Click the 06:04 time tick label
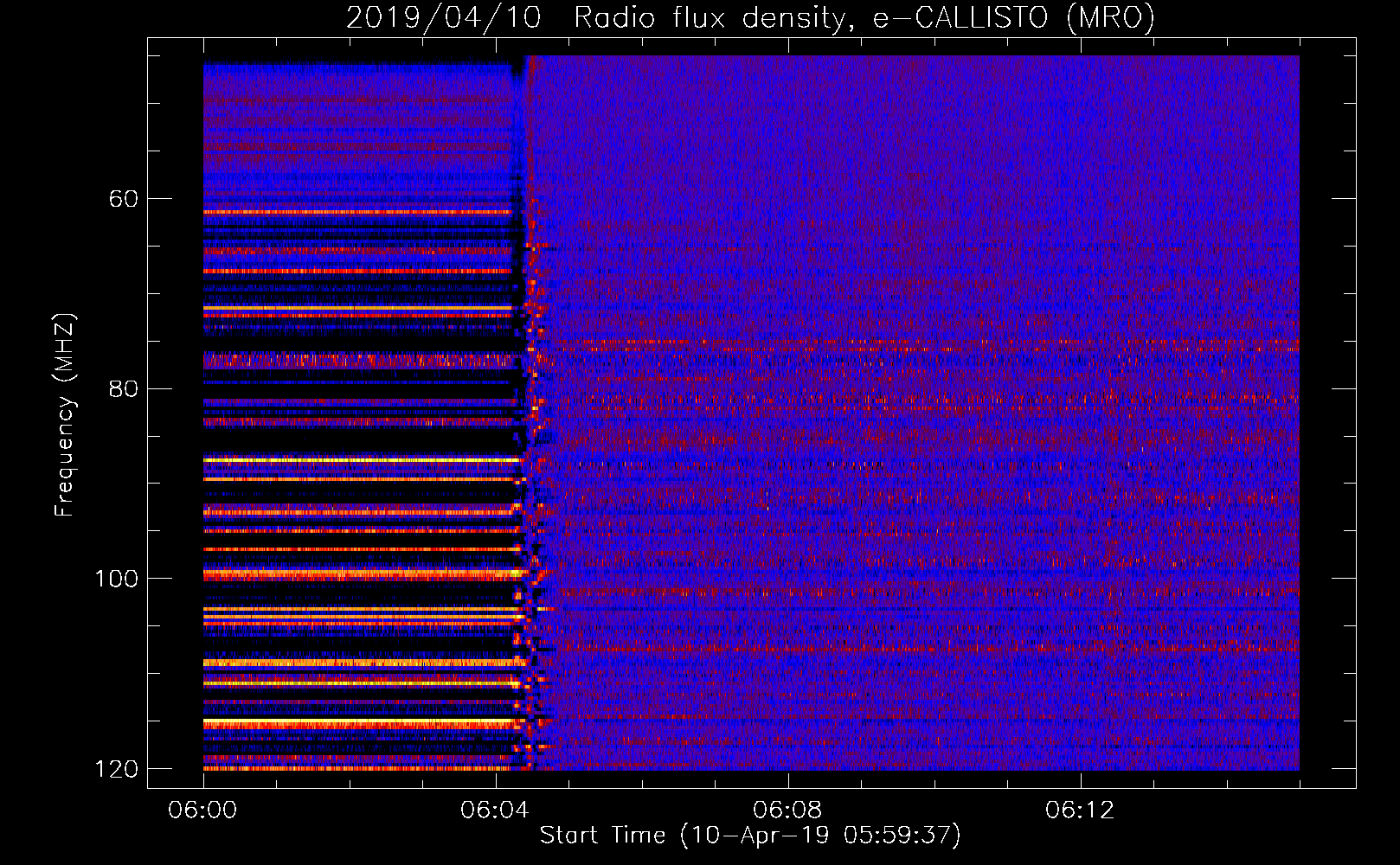This screenshot has width=1400, height=865. click(495, 811)
